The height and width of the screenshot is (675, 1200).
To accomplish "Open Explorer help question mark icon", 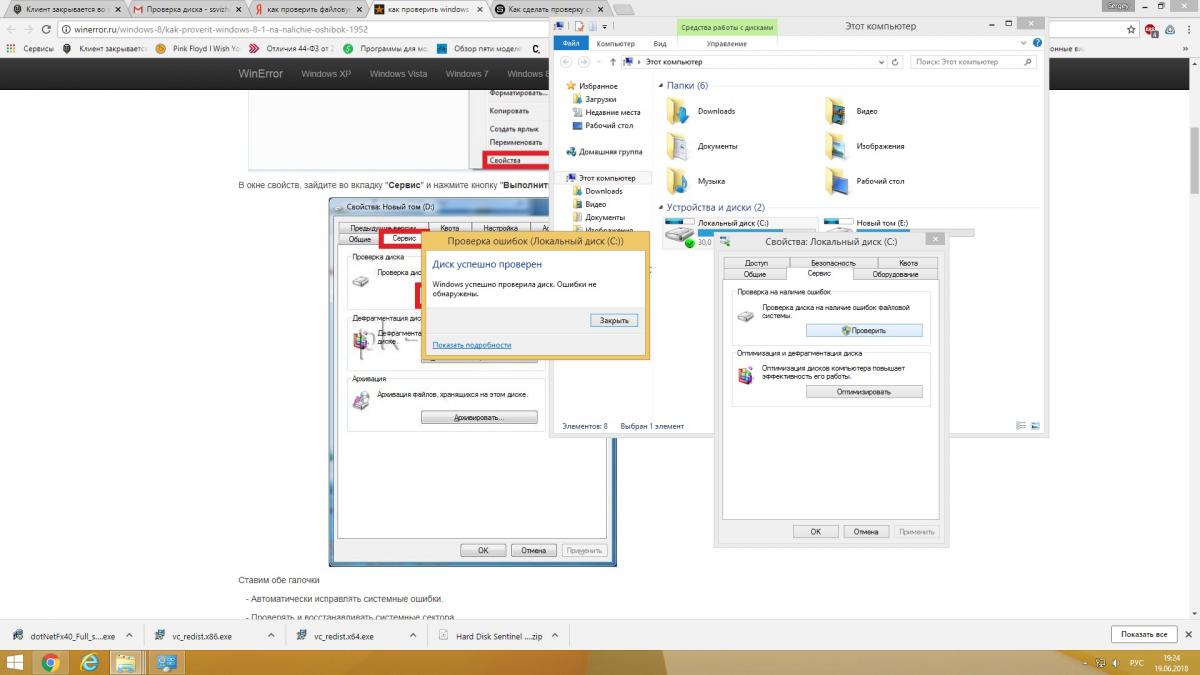I will coord(1037,44).
